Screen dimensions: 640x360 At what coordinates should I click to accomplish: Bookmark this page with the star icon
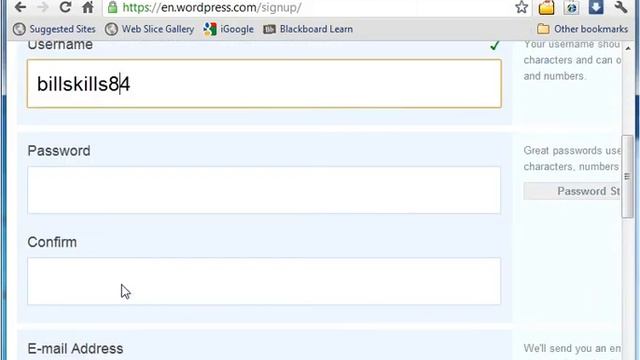[x=521, y=7]
